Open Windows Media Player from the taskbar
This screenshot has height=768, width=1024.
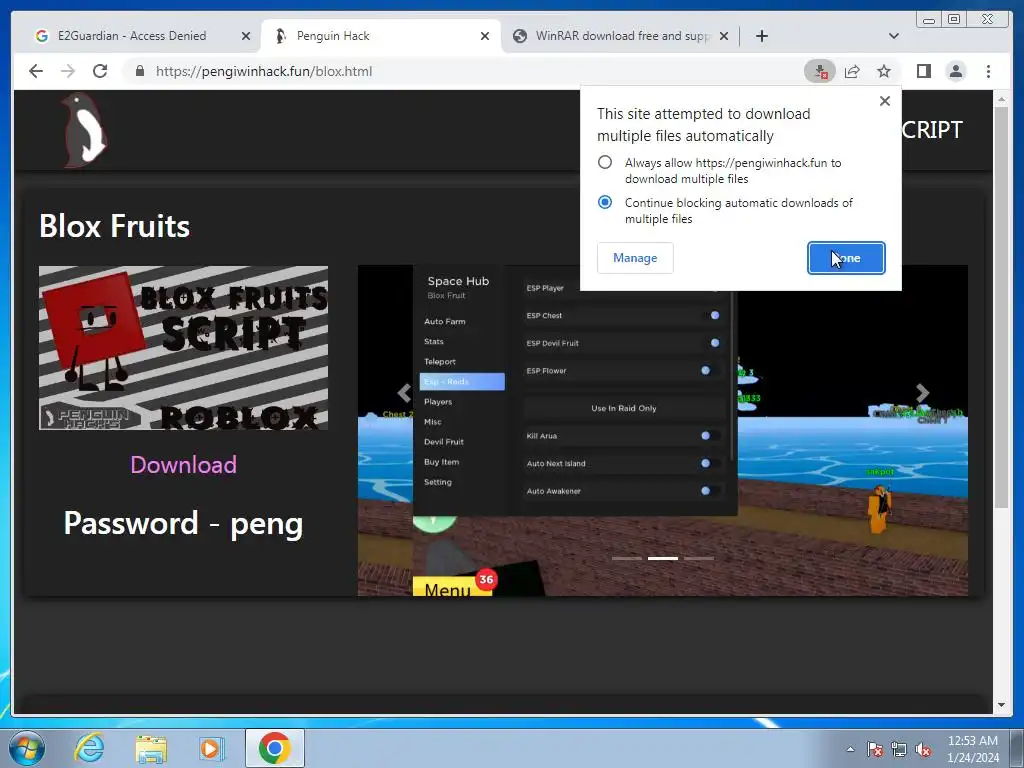(x=210, y=748)
